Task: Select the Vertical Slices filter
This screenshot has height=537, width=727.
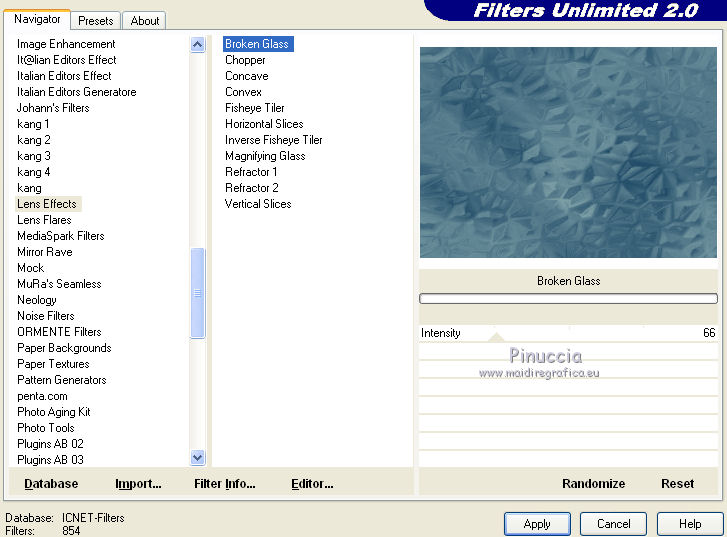Action: pyautogui.click(x=258, y=204)
